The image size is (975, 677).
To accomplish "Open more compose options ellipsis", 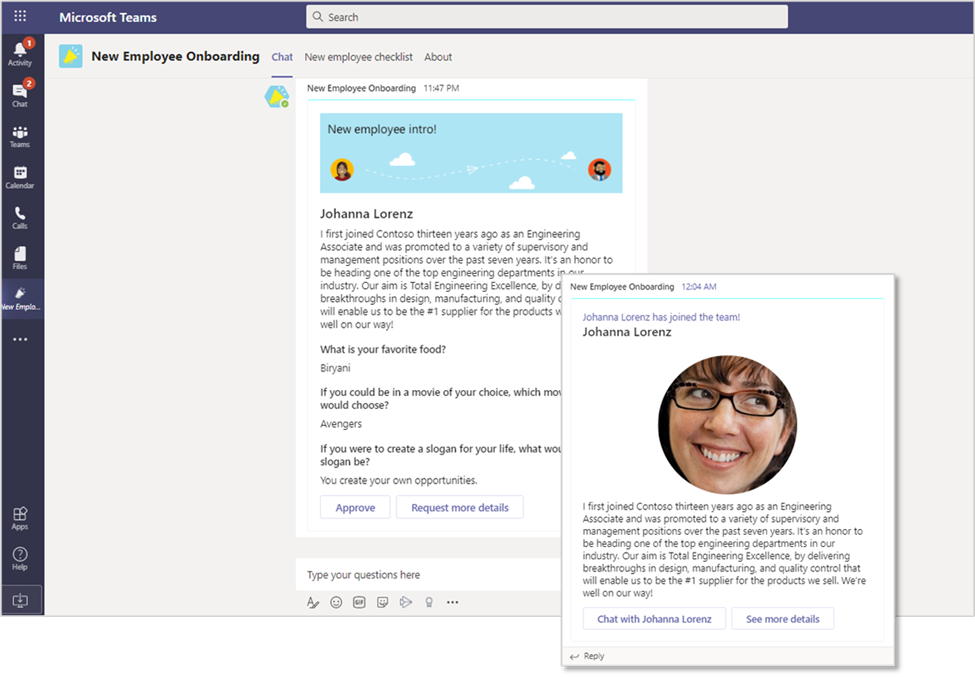I will (453, 602).
